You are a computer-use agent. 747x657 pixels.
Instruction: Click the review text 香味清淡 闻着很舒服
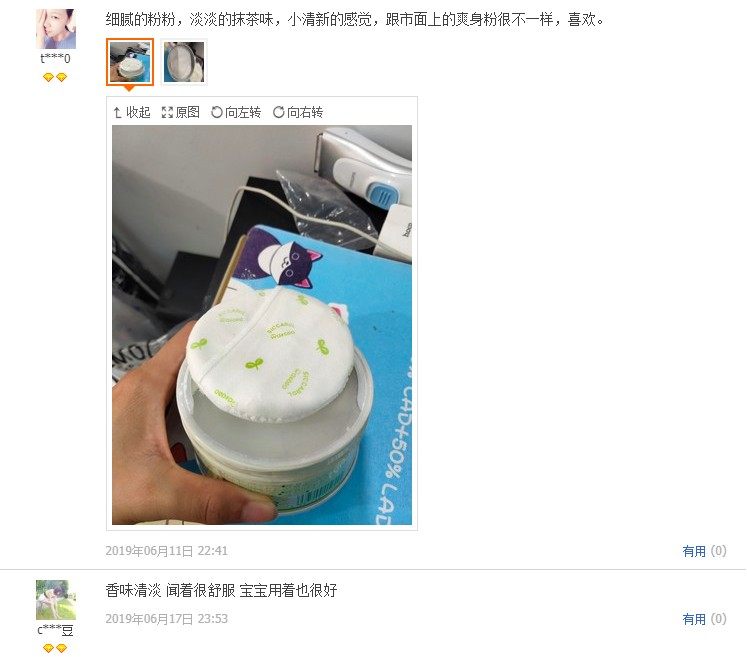click(x=170, y=590)
